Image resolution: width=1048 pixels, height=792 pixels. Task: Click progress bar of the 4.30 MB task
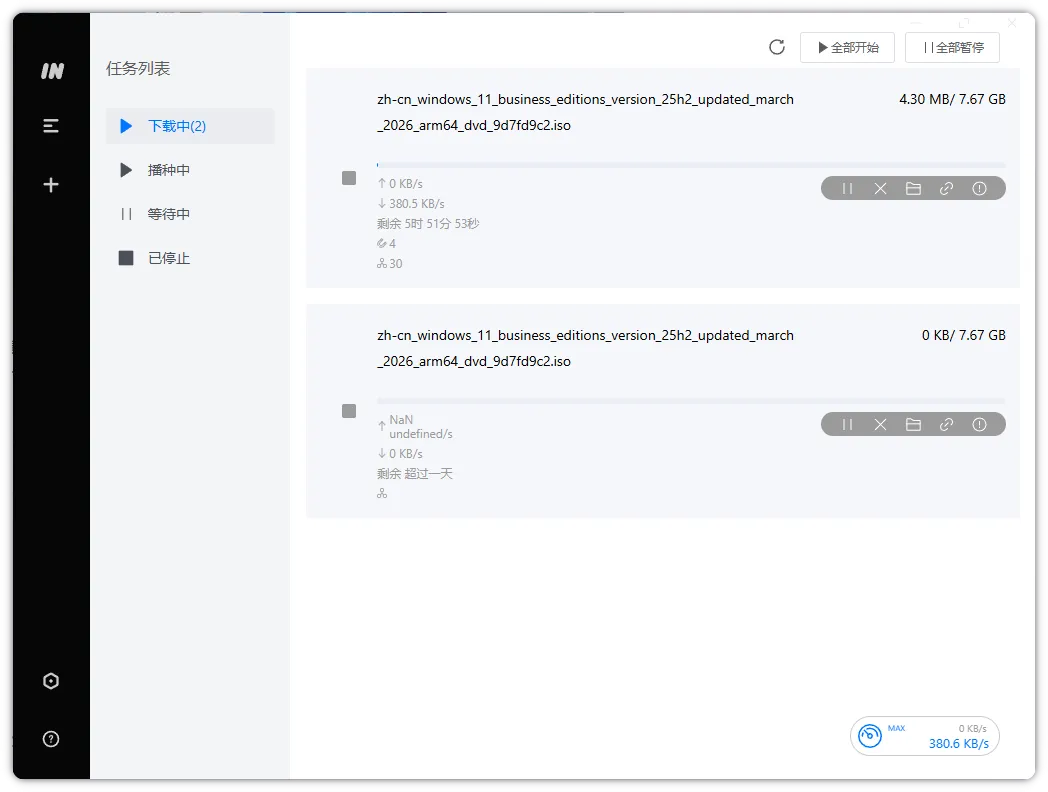click(x=691, y=164)
